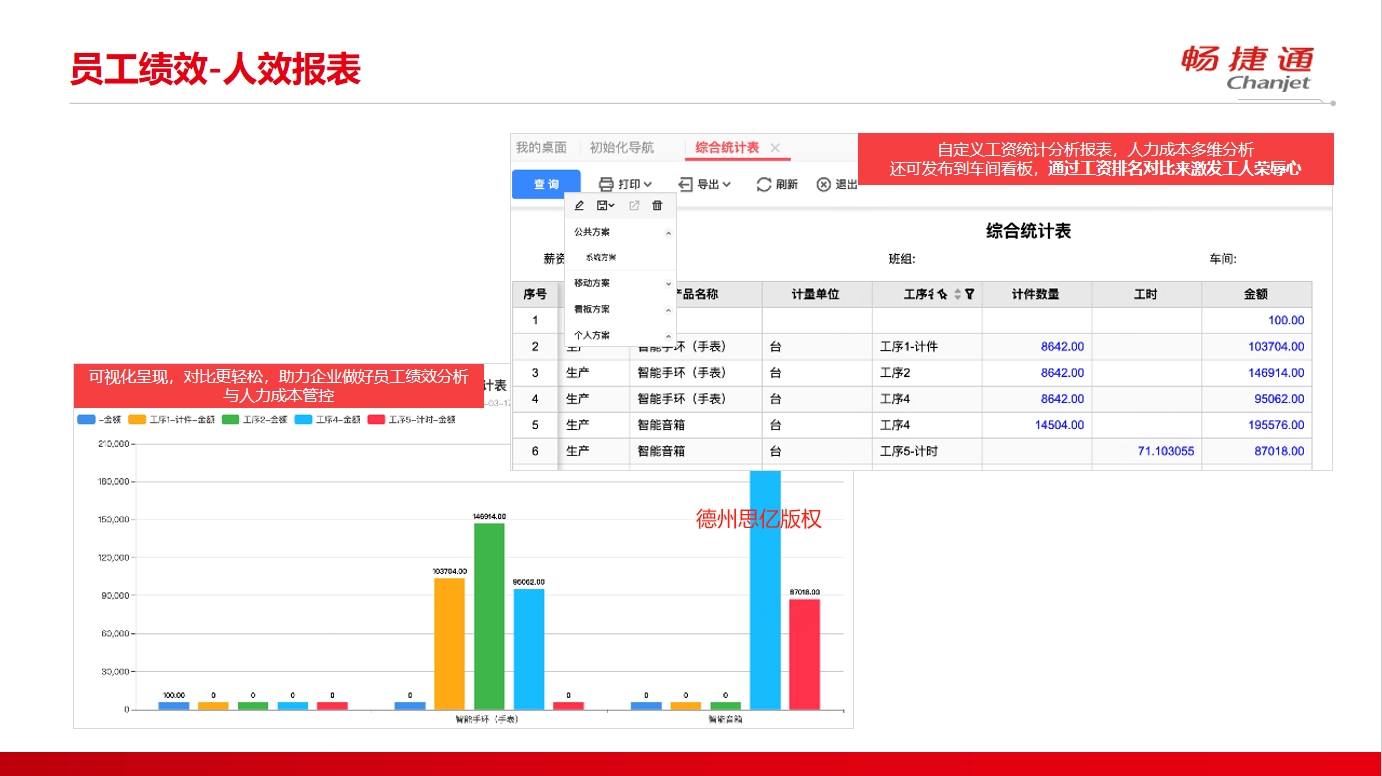Screen dimensions: 1382x776
Task: Click the amount 195576.00 in row 5
Action: 1277,425
